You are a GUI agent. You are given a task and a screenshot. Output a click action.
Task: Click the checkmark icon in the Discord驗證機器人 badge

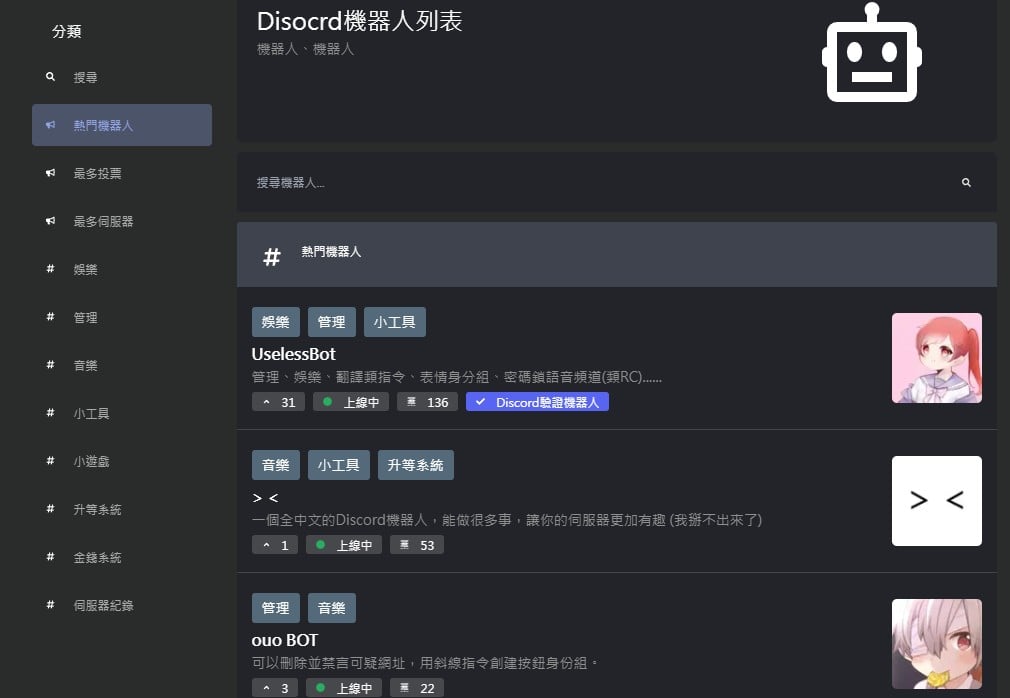point(480,401)
